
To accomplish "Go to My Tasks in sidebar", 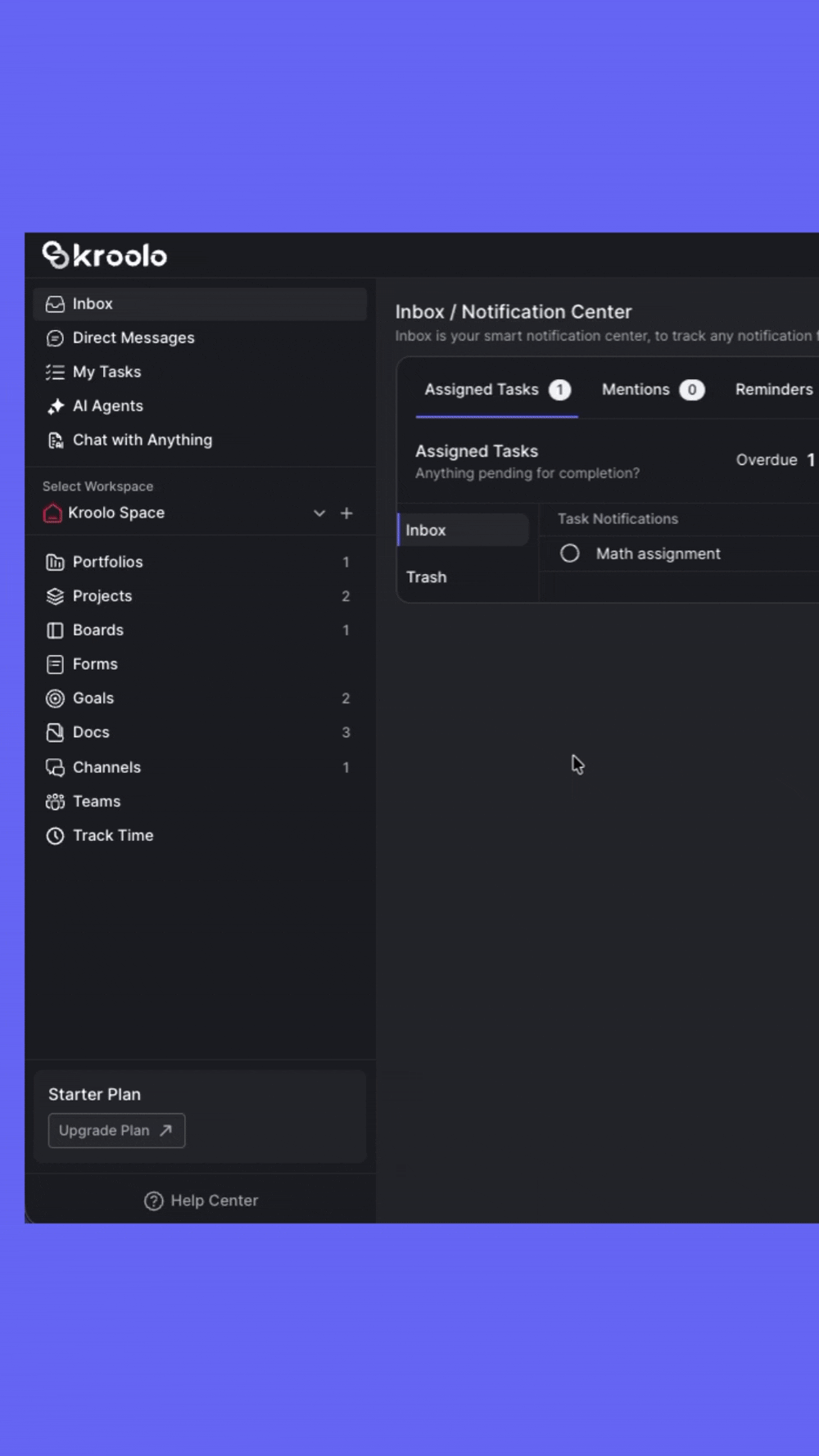I will (106, 372).
